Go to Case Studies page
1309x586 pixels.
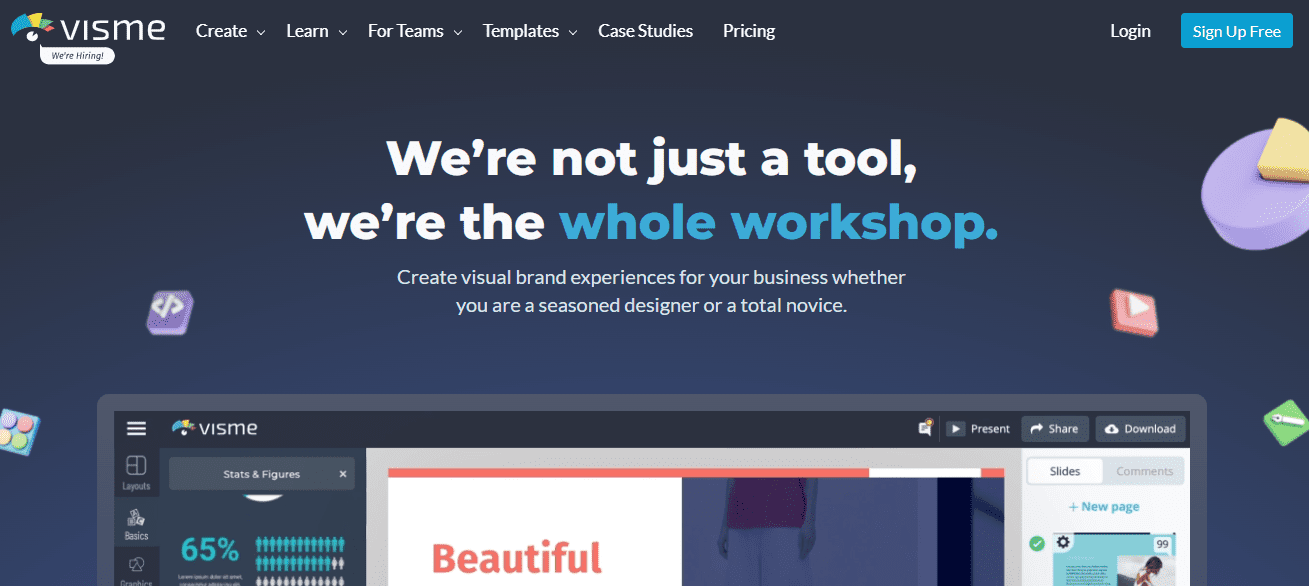click(645, 31)
